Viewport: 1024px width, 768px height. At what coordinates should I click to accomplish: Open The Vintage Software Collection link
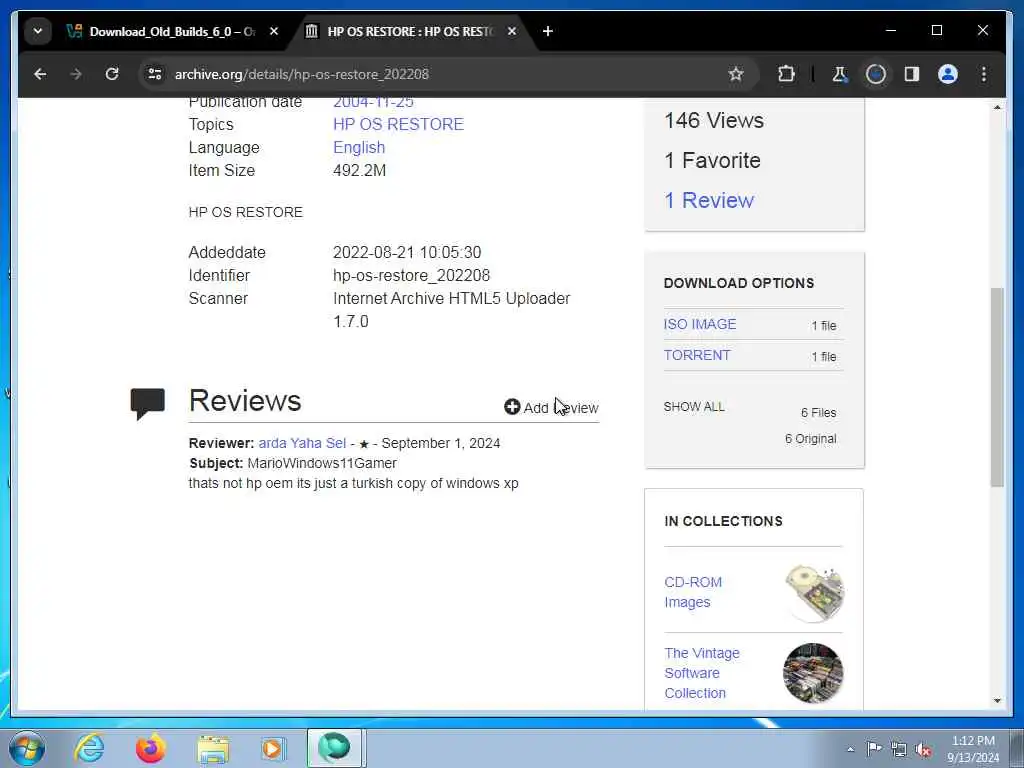[702, 673]
